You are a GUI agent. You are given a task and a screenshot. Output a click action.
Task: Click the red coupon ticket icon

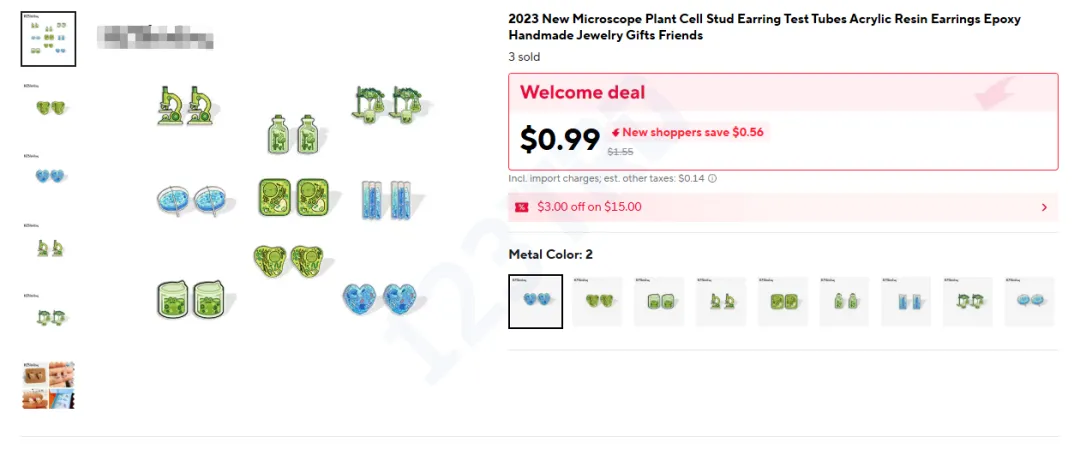(x=521, y=207)
